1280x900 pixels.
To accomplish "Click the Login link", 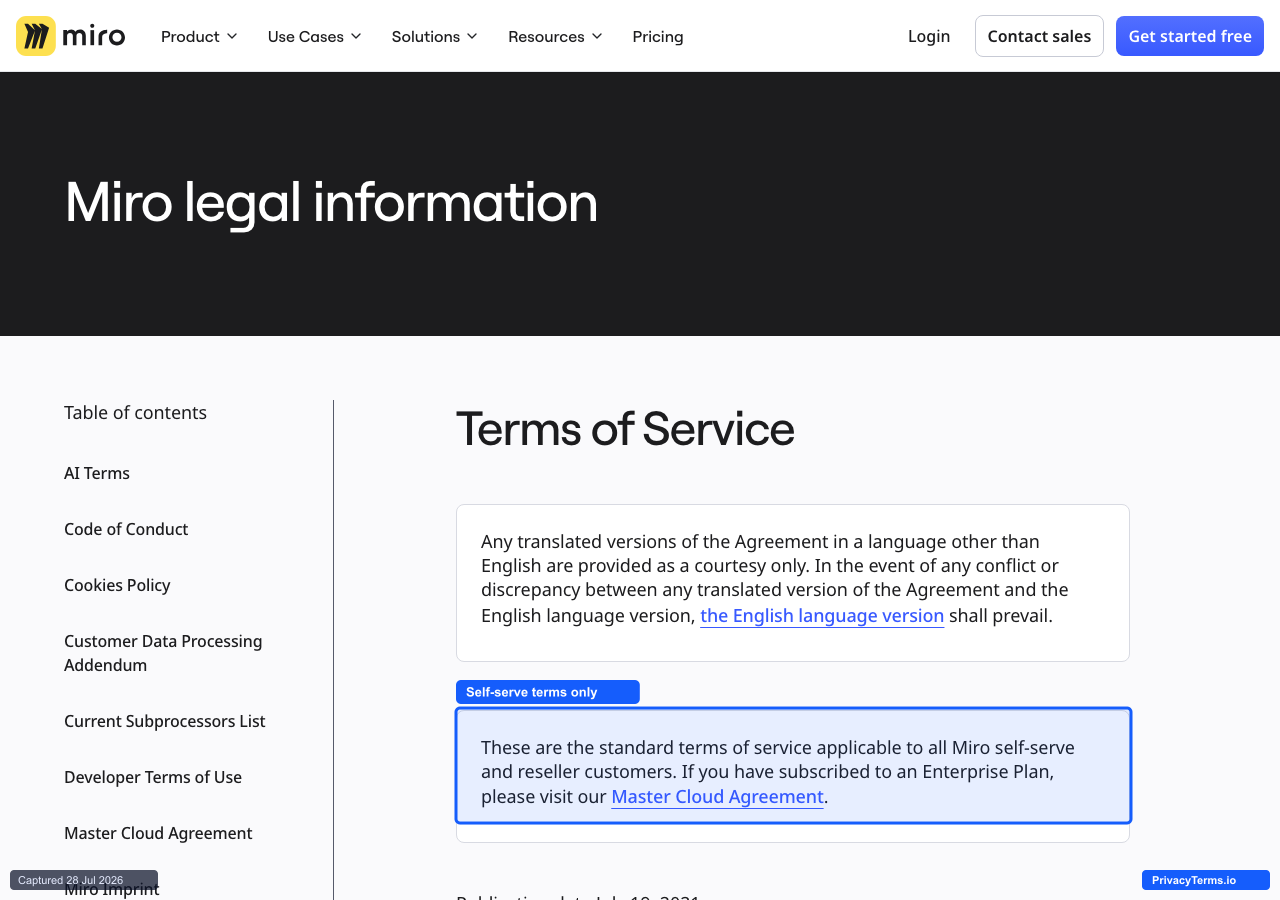I will [929, 36].
